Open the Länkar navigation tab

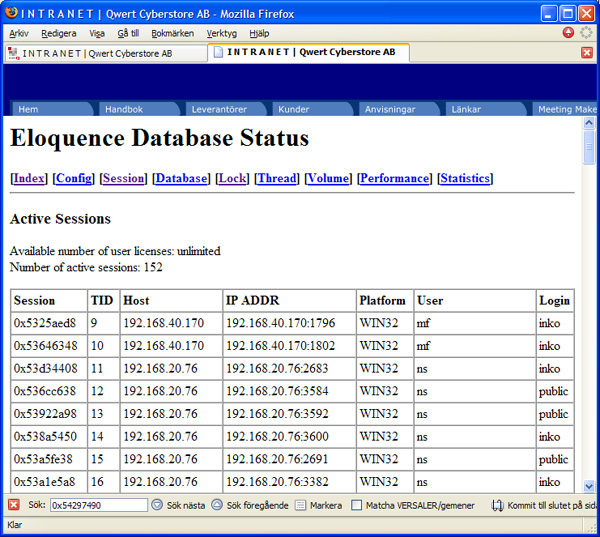coord(485,109)
